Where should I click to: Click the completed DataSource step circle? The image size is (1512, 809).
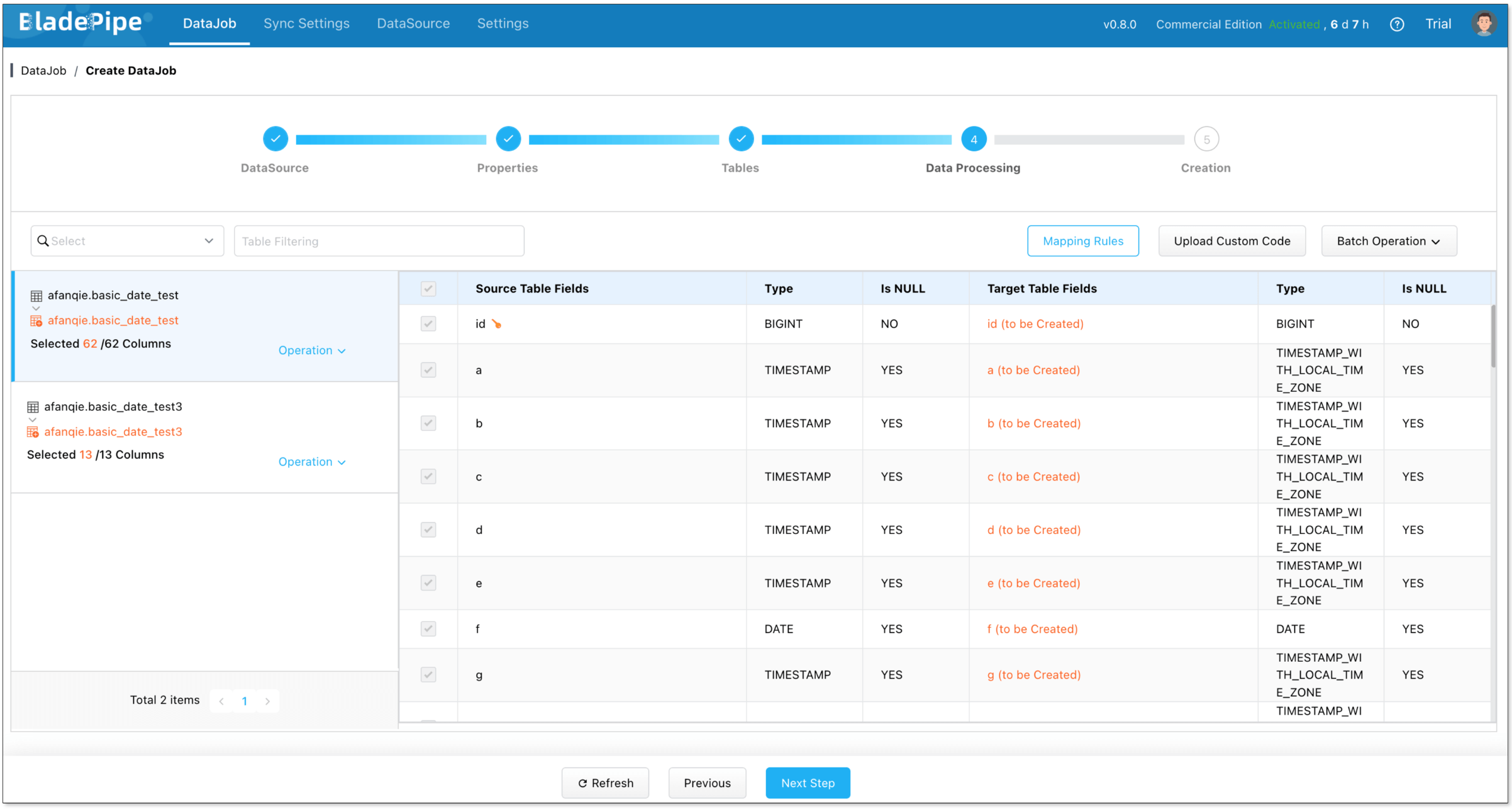coord(275,139)
